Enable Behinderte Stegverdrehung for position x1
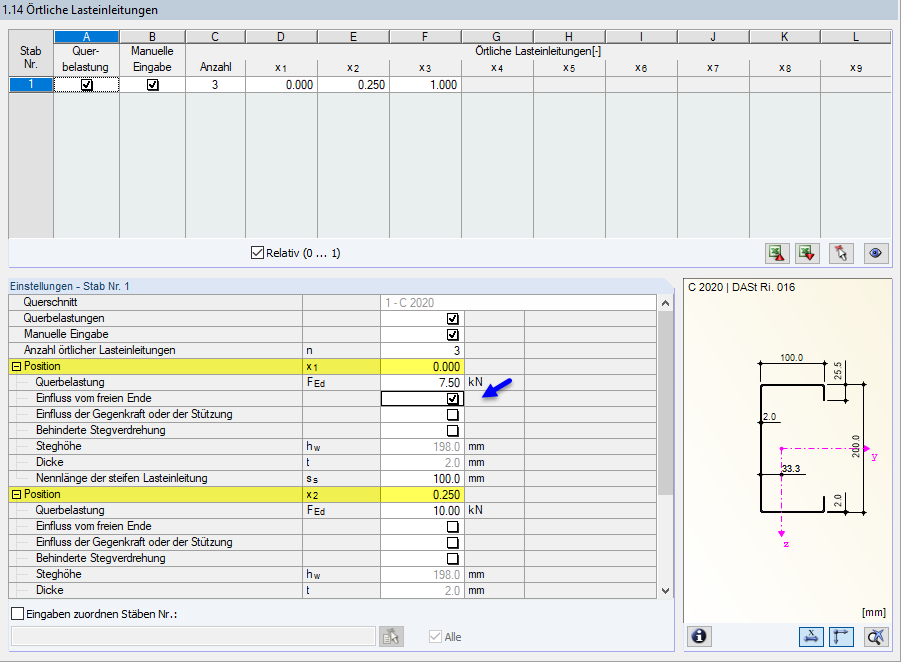 [453, 430]
